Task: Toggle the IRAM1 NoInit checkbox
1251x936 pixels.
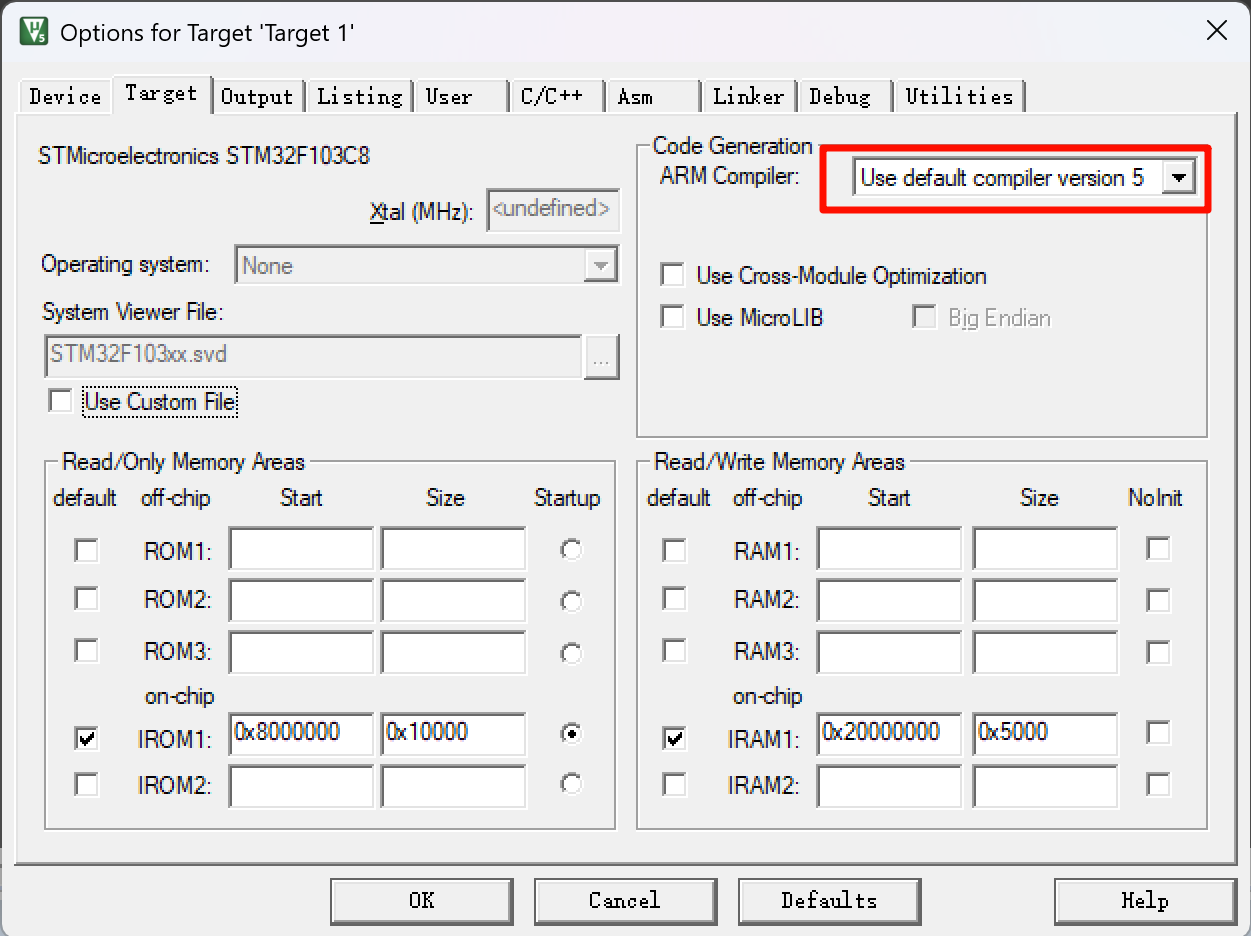Action: click(x=1158, y=733)
